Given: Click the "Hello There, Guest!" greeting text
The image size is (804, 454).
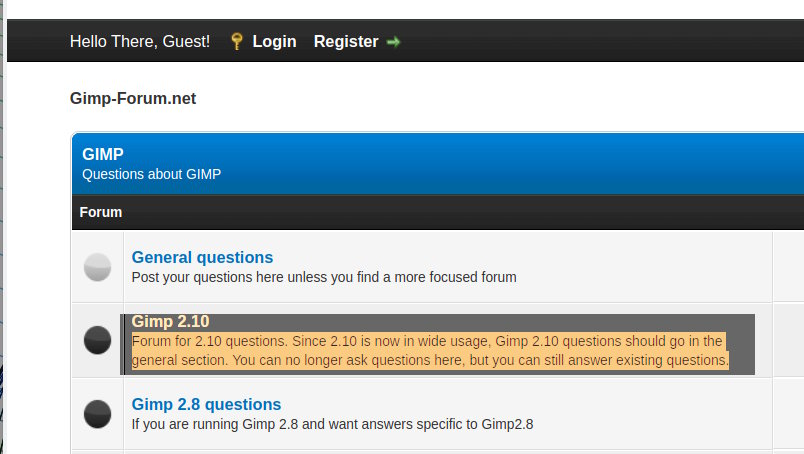Looking at the screenshot, I should [x=140, y=42].
